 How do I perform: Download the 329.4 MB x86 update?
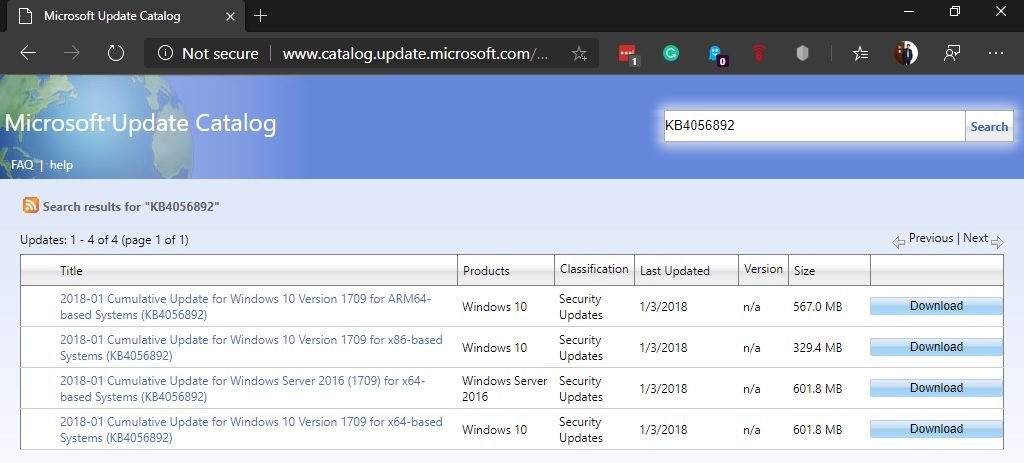tap(936, 347)
